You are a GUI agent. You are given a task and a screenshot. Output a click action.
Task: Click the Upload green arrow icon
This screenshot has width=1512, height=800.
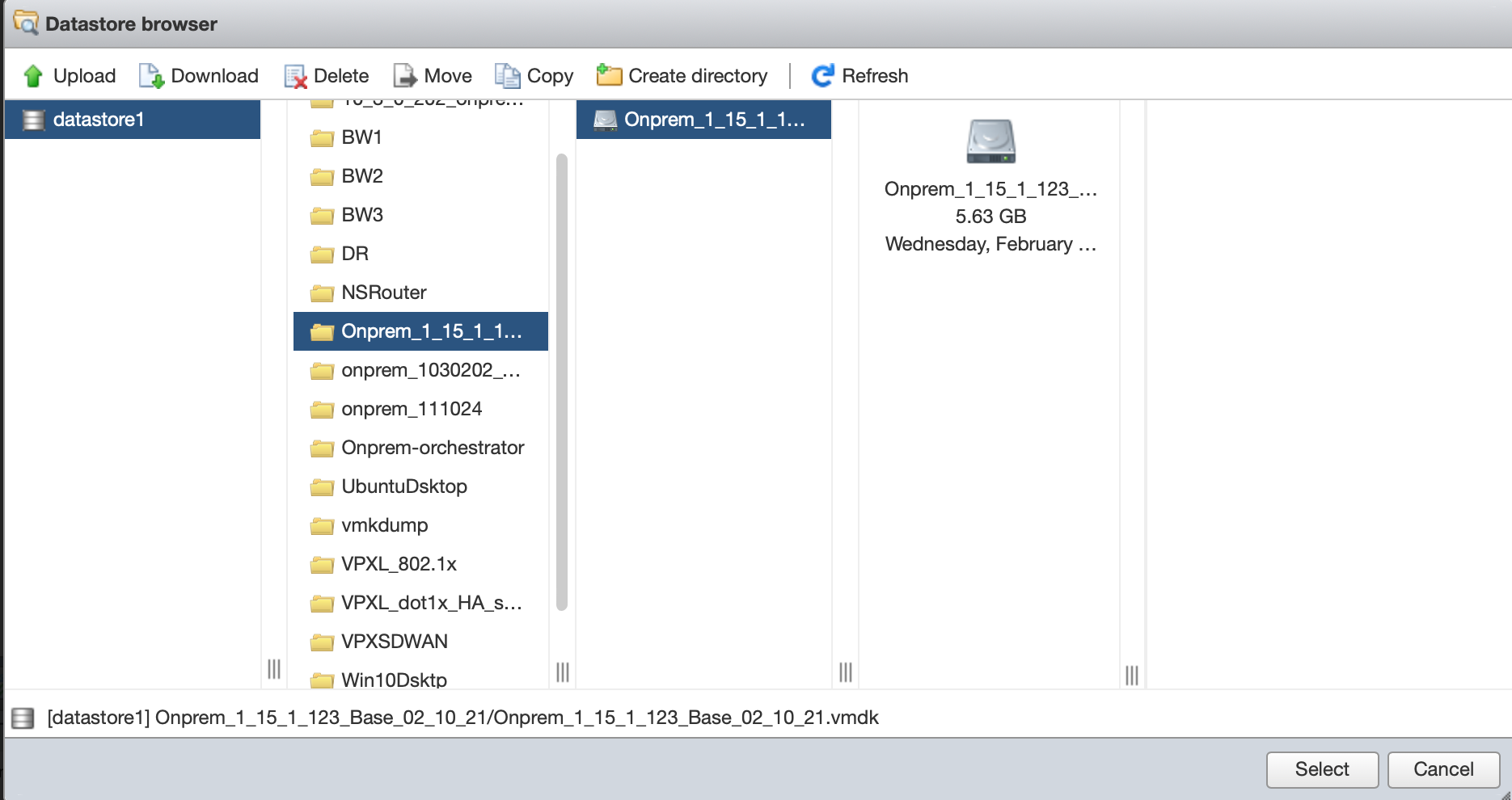33,76
